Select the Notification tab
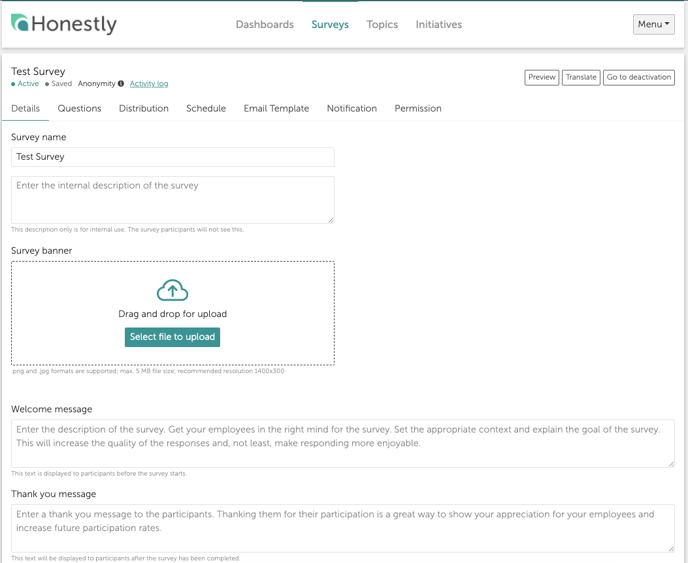Viewport: 688px width, 563px height. click(x=352, y=108)
